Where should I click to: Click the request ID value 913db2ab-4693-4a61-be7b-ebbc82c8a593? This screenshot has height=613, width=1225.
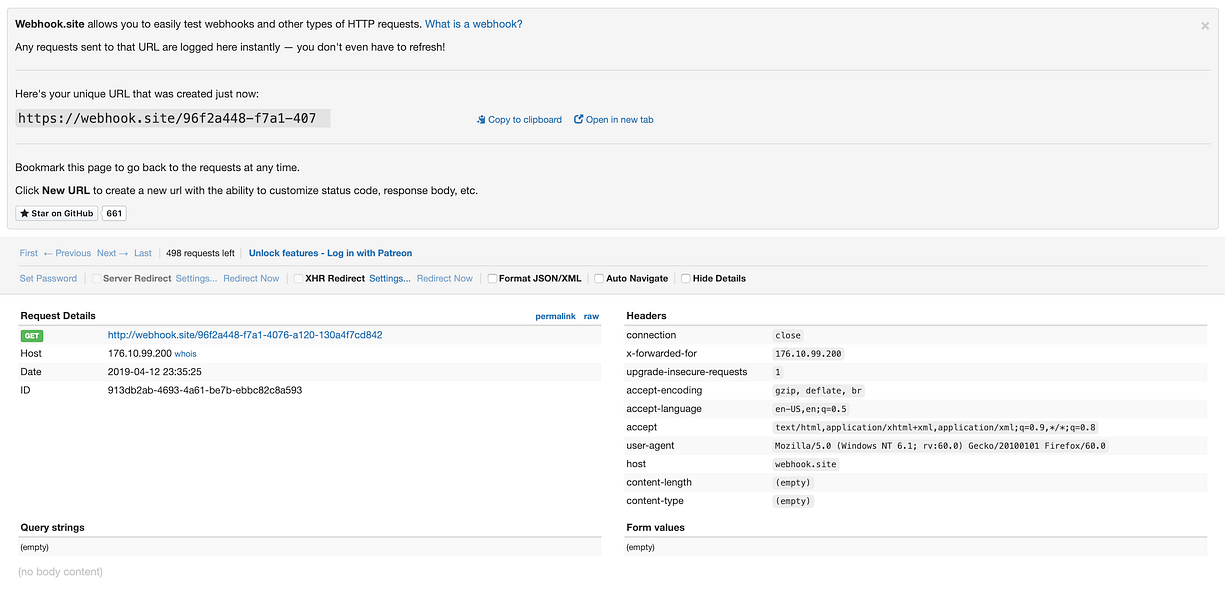coord(205,390)
